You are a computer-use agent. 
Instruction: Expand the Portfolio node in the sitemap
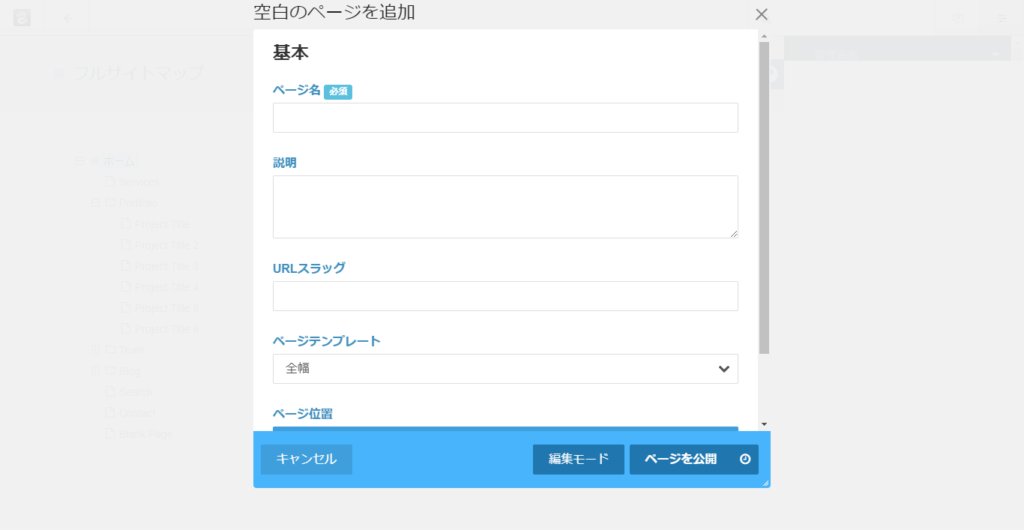click(x=95, y=203)
